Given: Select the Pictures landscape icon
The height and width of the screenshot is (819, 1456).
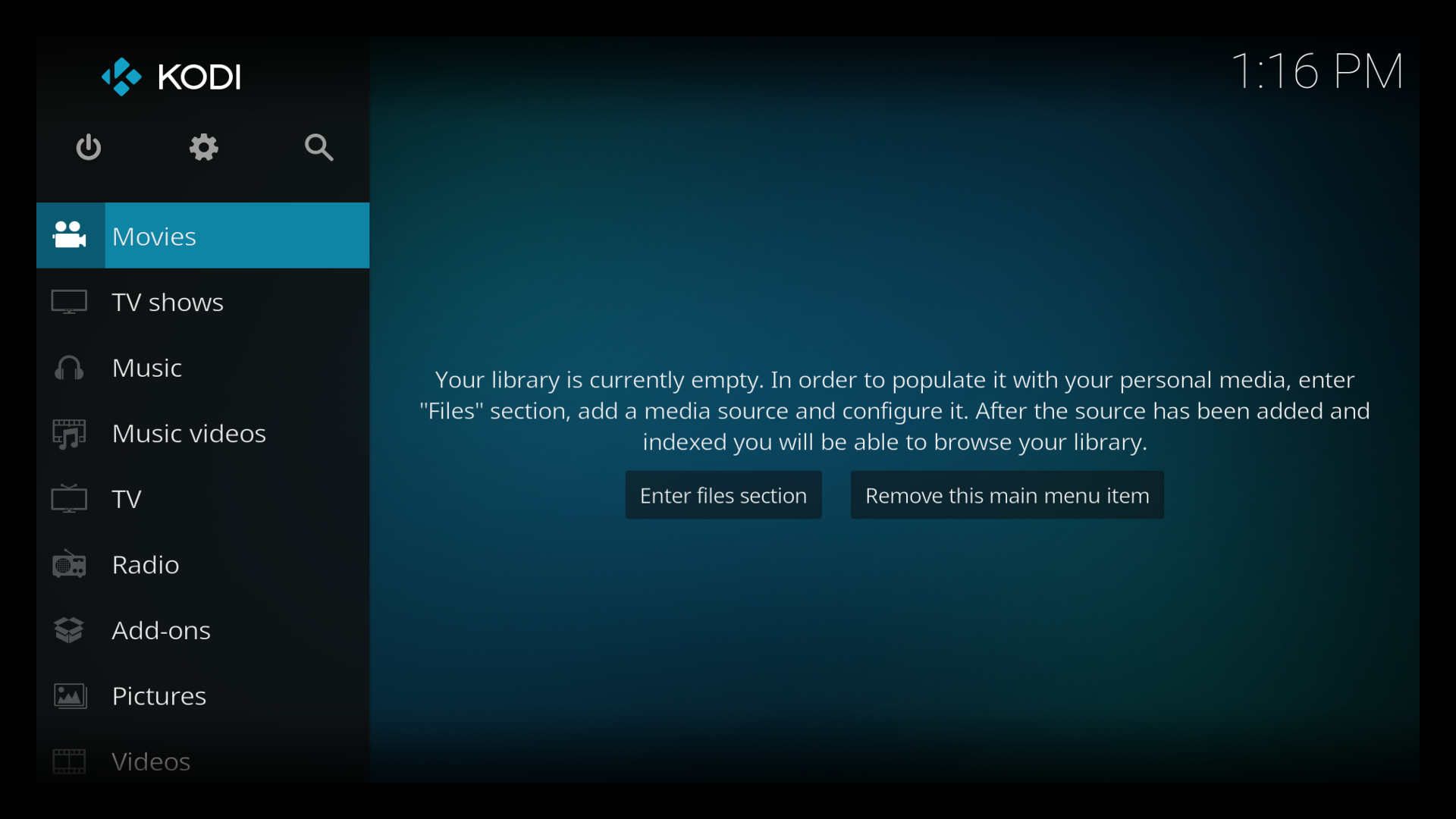Looking at the screenshot, I should [69, 695].
